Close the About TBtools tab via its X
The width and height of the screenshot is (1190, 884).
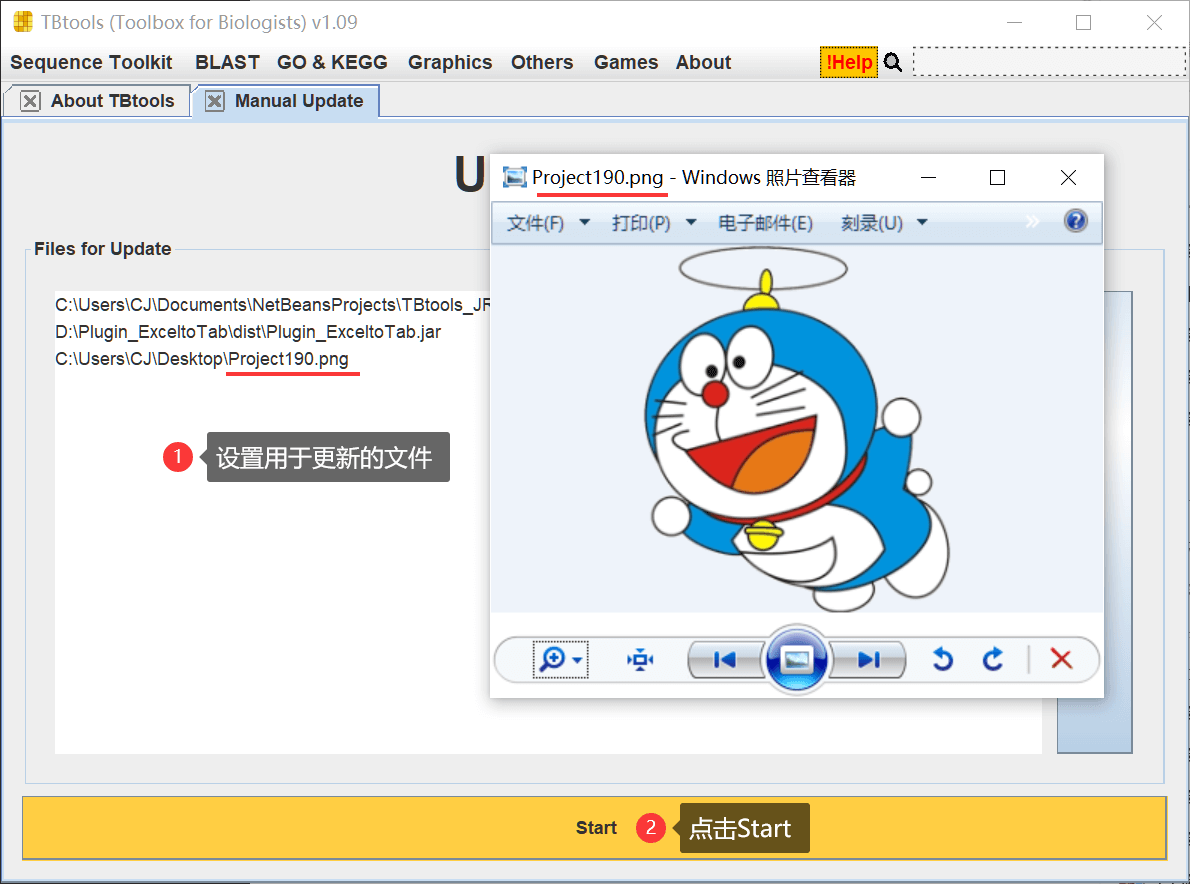point(30,101)
